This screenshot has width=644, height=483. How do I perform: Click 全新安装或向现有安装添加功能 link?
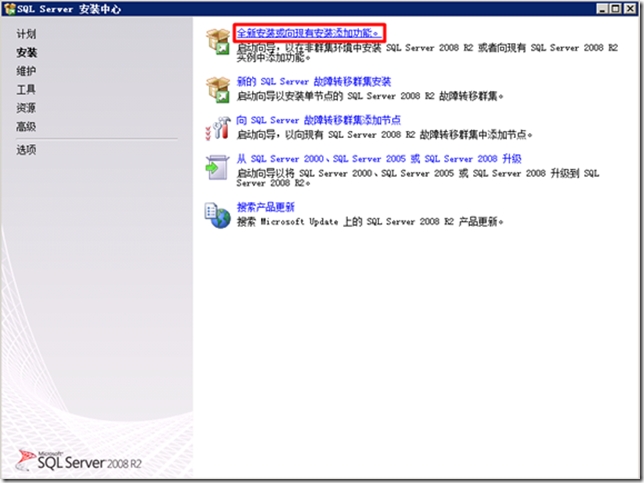tap(308, 32)
